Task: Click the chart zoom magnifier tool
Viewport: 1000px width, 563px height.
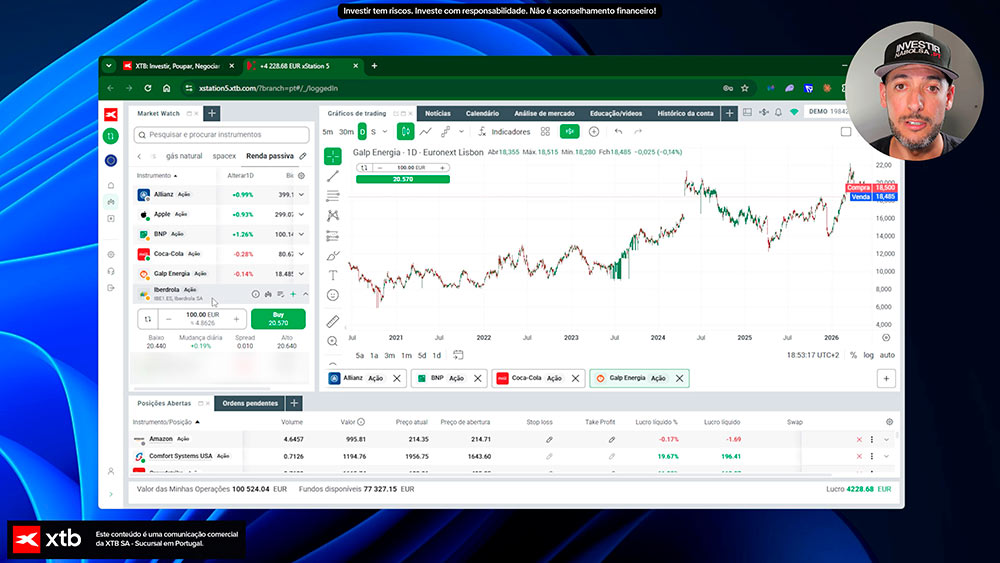Action: tap(333, 342)
